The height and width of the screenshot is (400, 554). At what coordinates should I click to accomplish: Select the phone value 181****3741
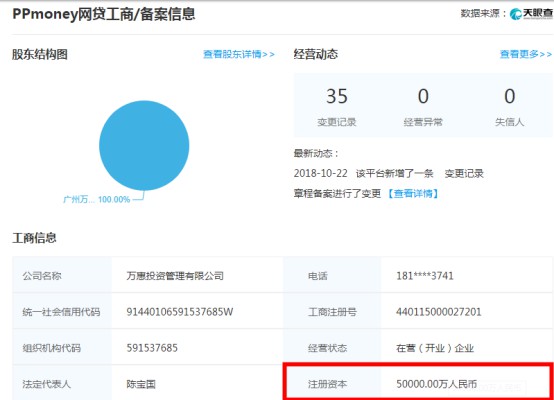pos(425,276)
